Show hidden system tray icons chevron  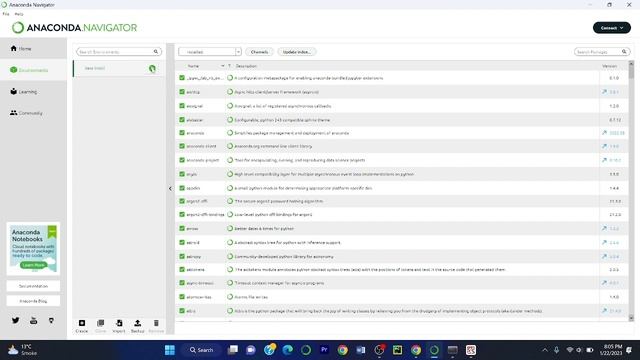(545, 350)
